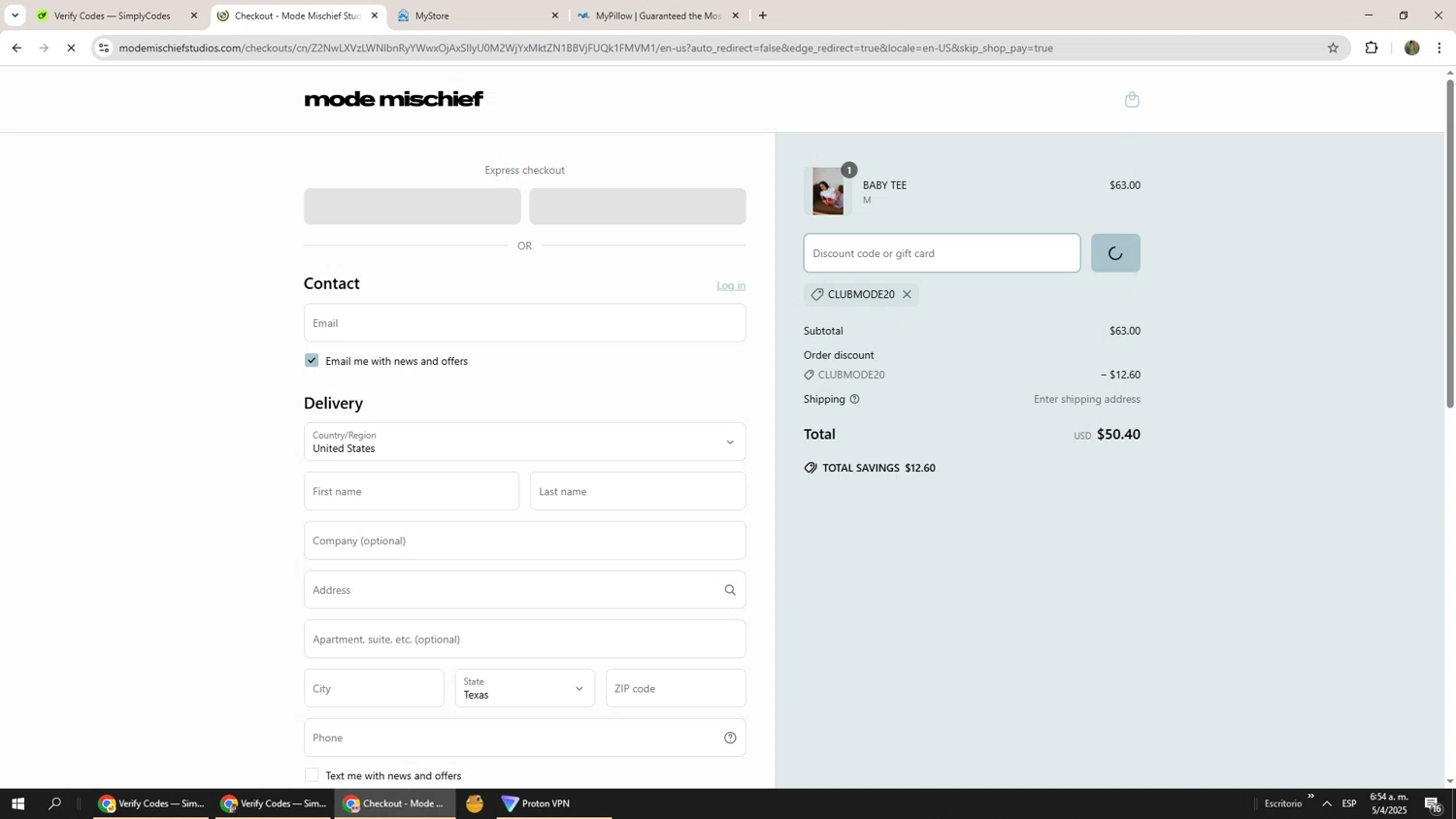Open a new browser tab

(x=763, y=16)
